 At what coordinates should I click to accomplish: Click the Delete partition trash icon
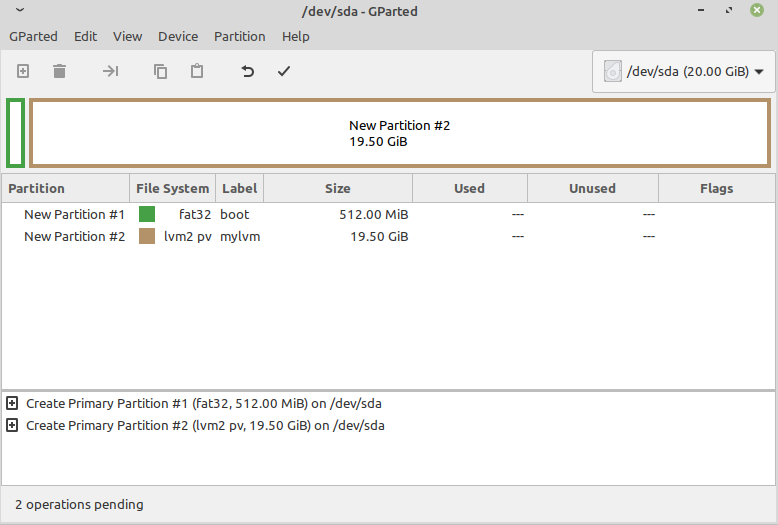click(x=60, y=71)
